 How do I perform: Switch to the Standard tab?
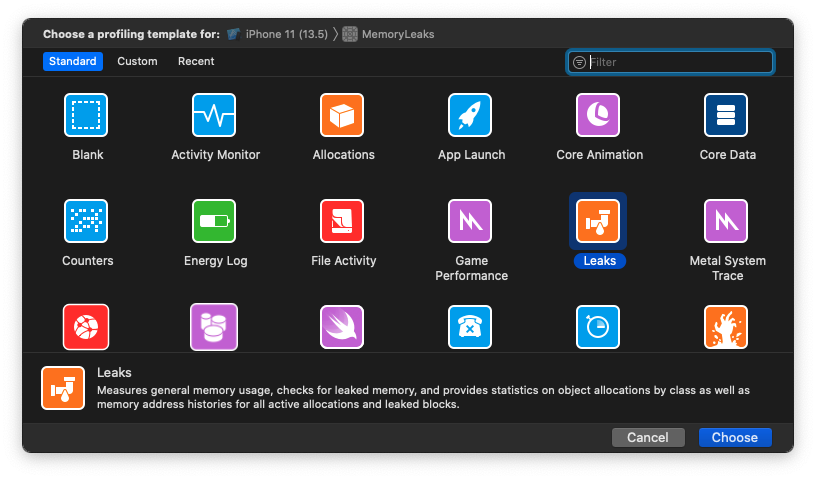point(73,61)
